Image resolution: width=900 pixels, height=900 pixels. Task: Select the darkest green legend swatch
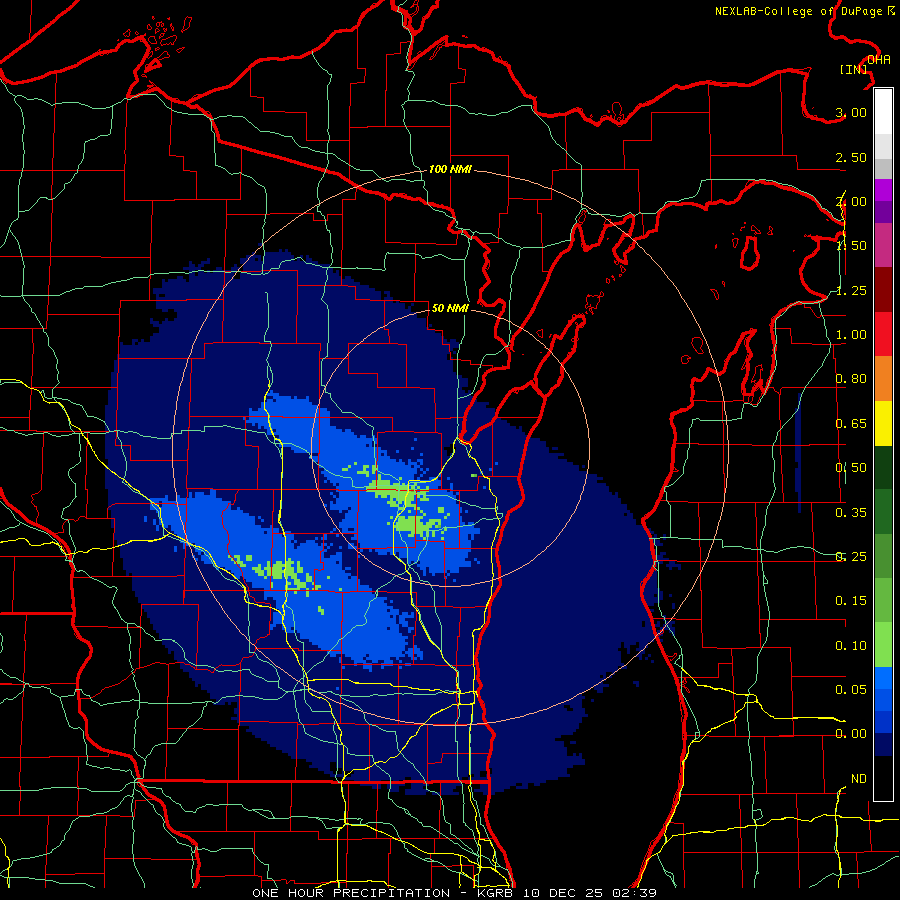(883, 468)
